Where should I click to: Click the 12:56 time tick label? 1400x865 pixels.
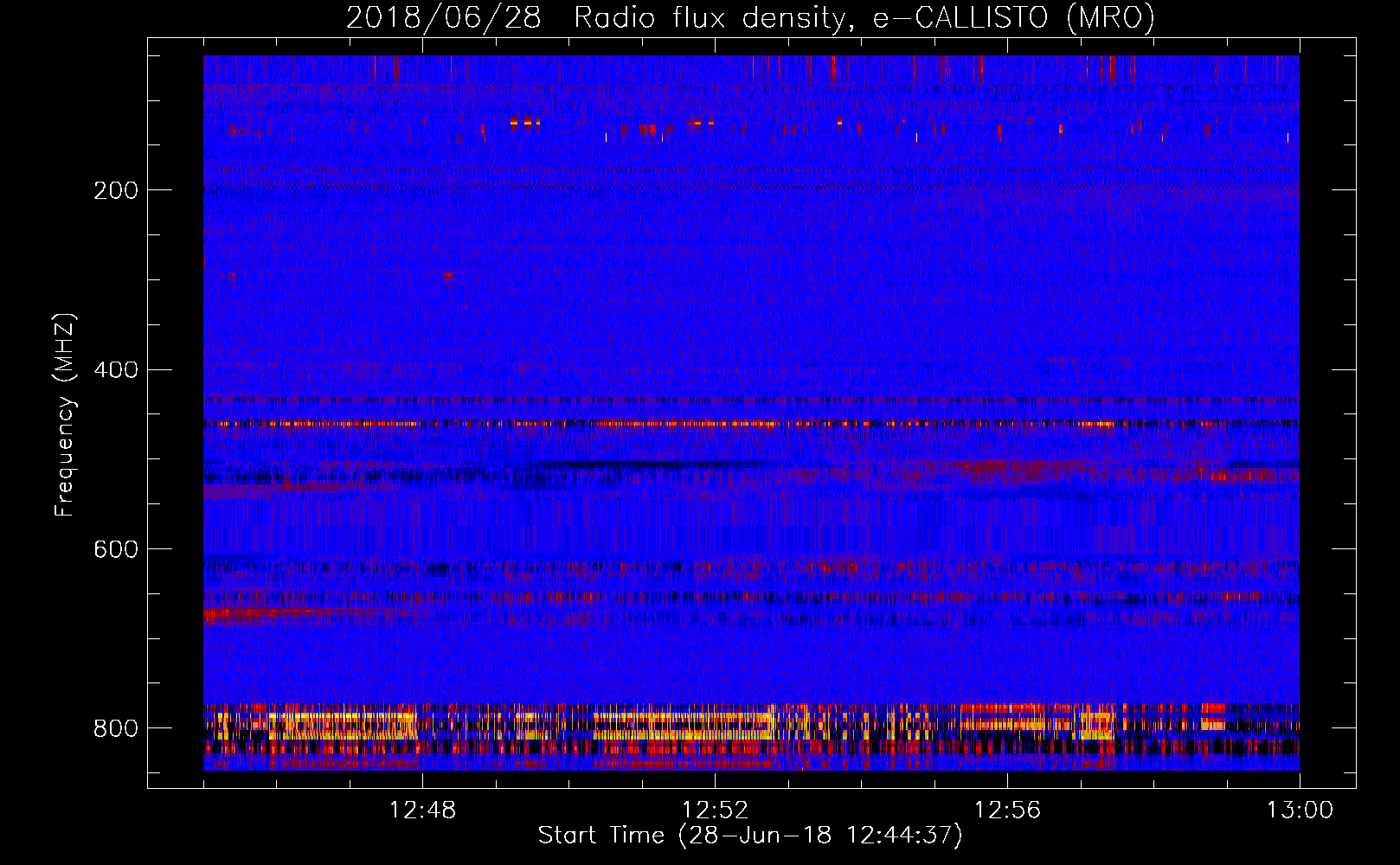[1007, 811]
